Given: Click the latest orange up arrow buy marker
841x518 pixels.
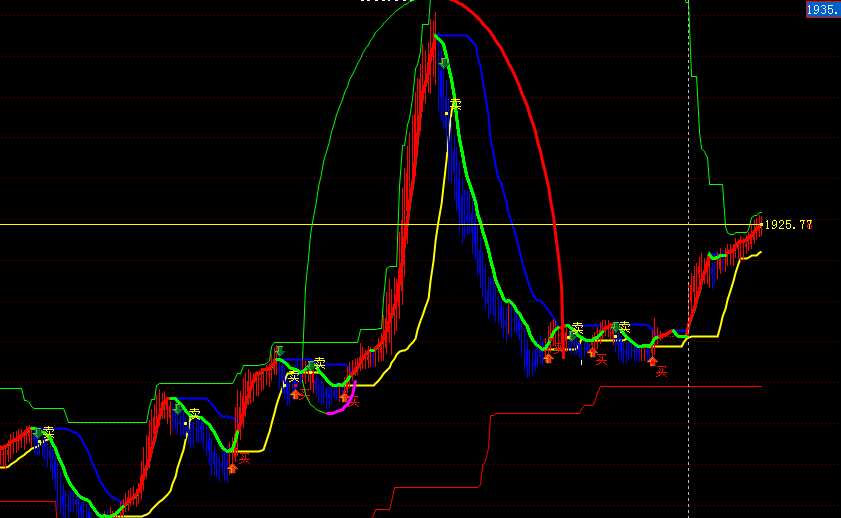Looking at the screenshot, I should pyautogui.click(x=652, y=361).
